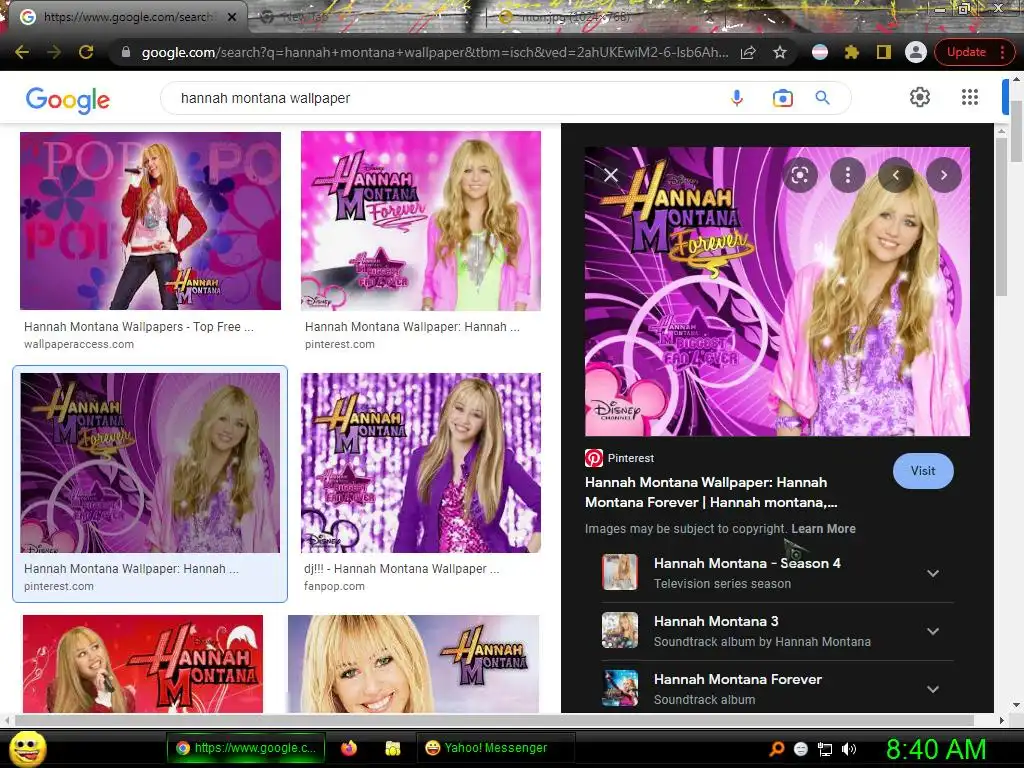Click the 'wallpaperaccess.com' source text

click(79, 344)
